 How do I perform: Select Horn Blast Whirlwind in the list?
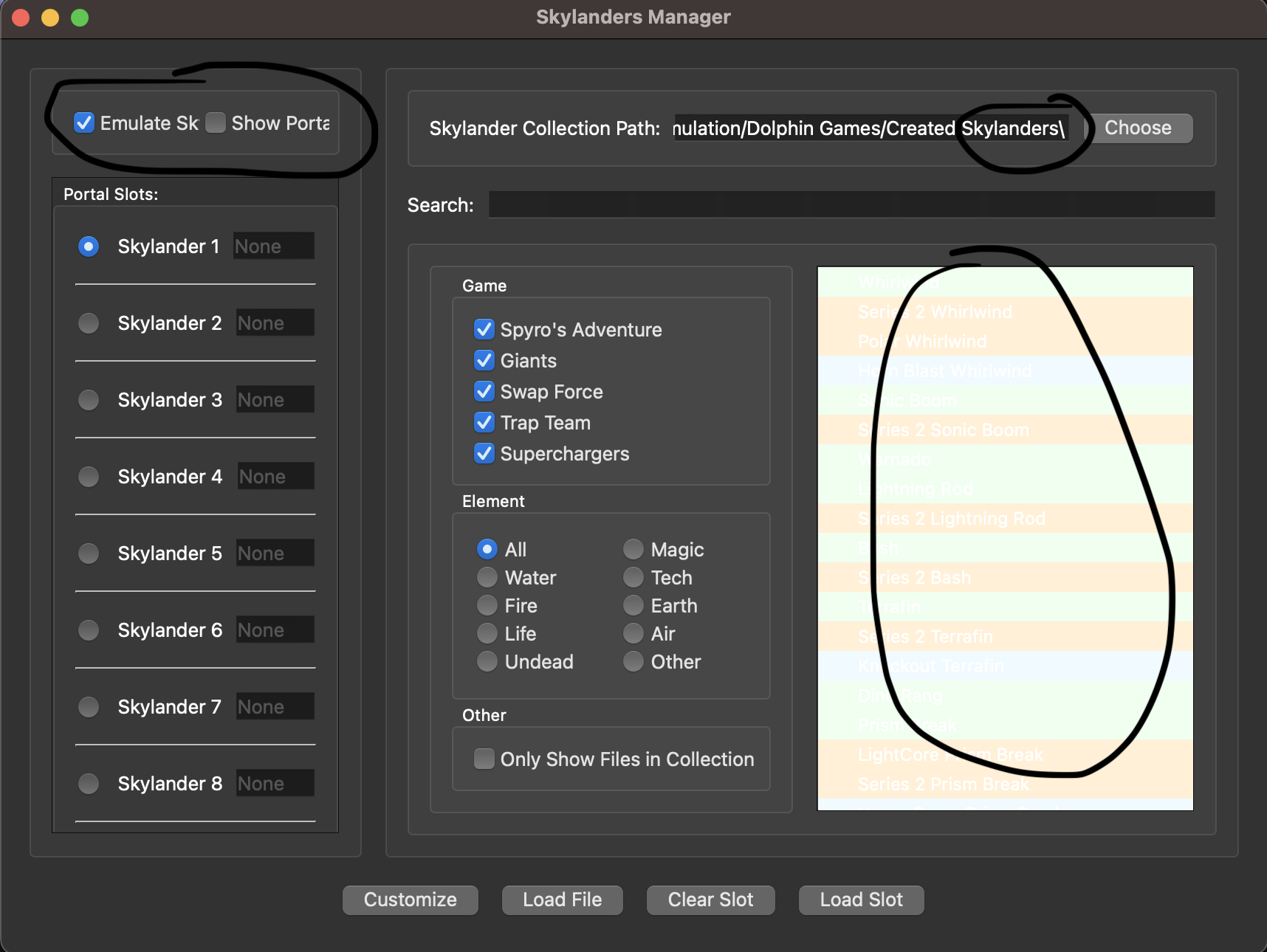1006,370
